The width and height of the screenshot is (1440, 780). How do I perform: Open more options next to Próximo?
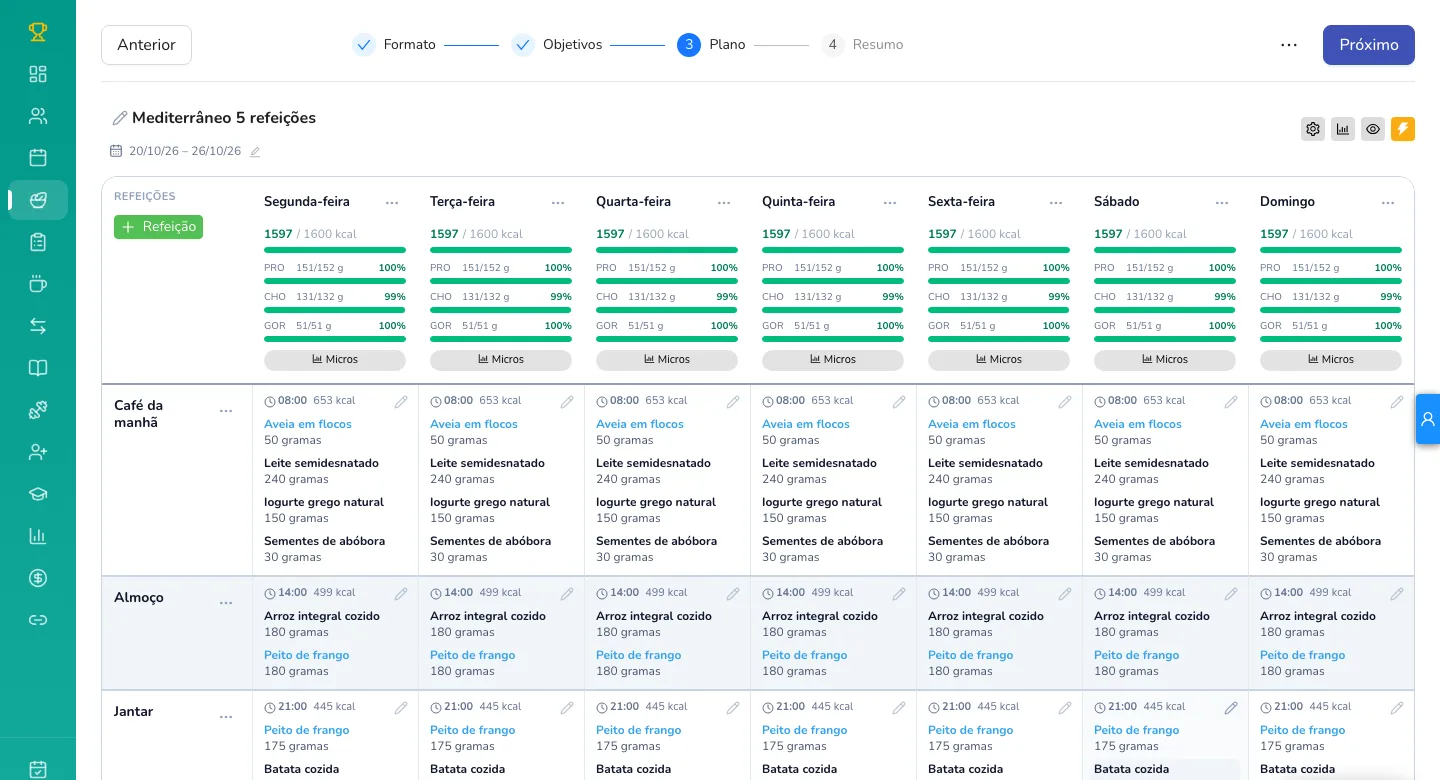[x=1289, y=45]
